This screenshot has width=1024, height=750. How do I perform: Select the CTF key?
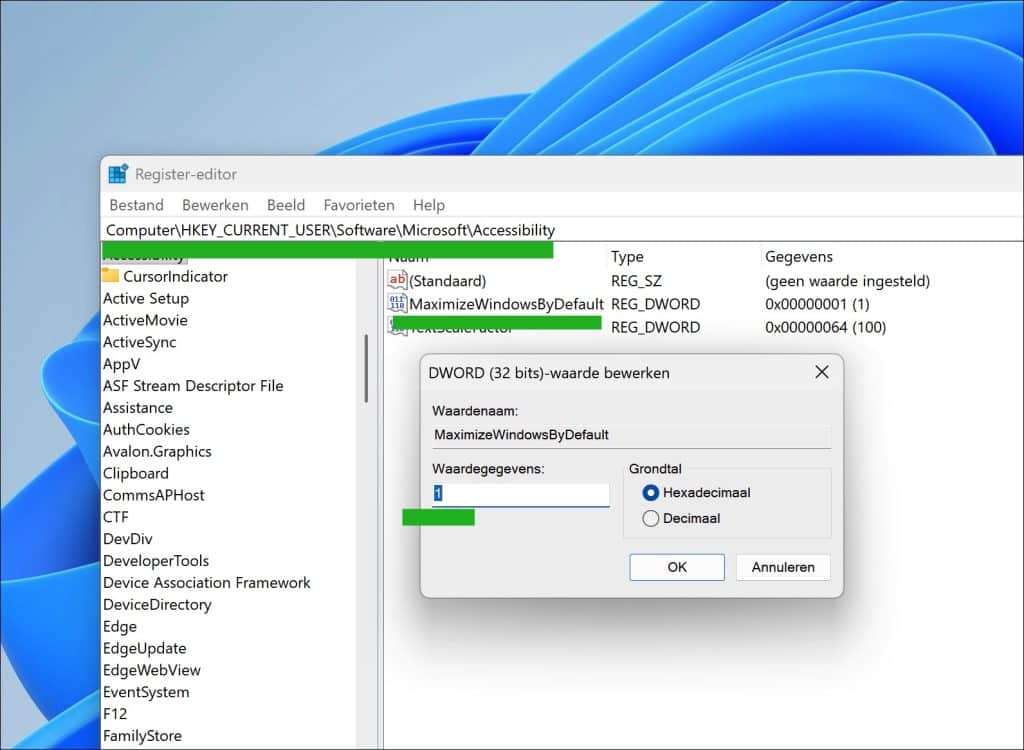click(116, 517)
